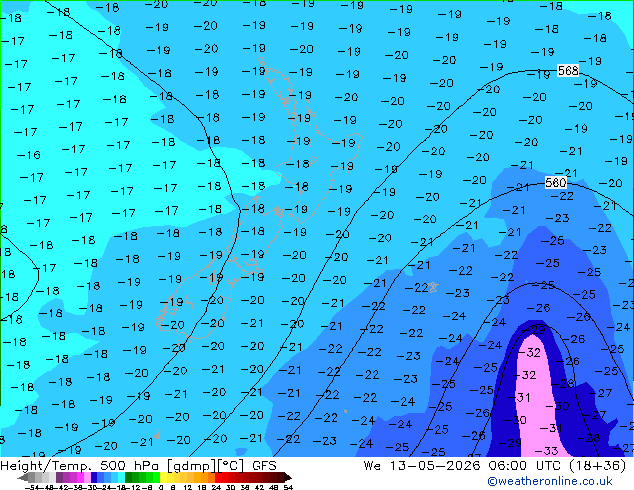Click the 06:00 UTC time label
The height and width of the screenshot is (490, 634).
coord(526,466)
